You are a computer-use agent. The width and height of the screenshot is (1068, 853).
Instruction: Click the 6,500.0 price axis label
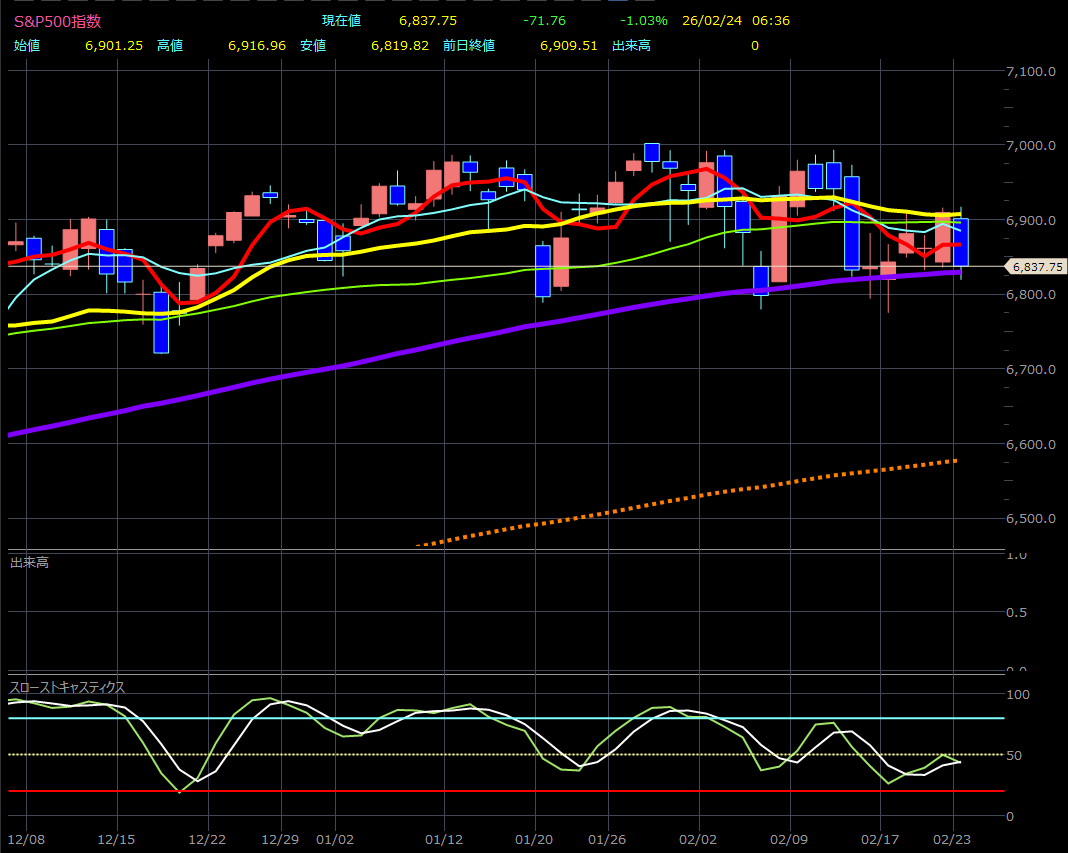pyautogui.click(x=1031, y=519)
